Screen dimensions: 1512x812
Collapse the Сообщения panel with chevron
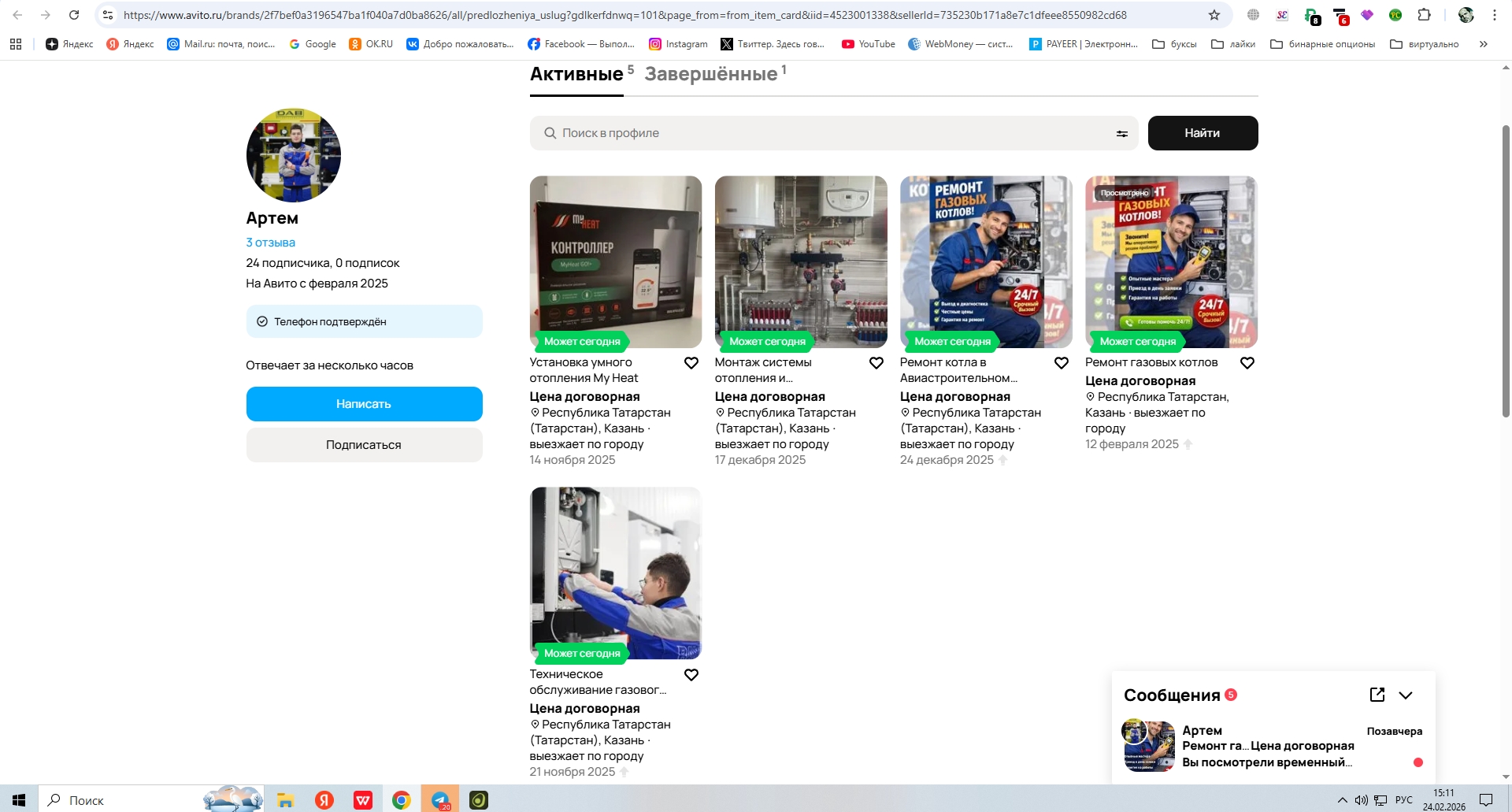pyautogui.click(x=1406, y=695)
